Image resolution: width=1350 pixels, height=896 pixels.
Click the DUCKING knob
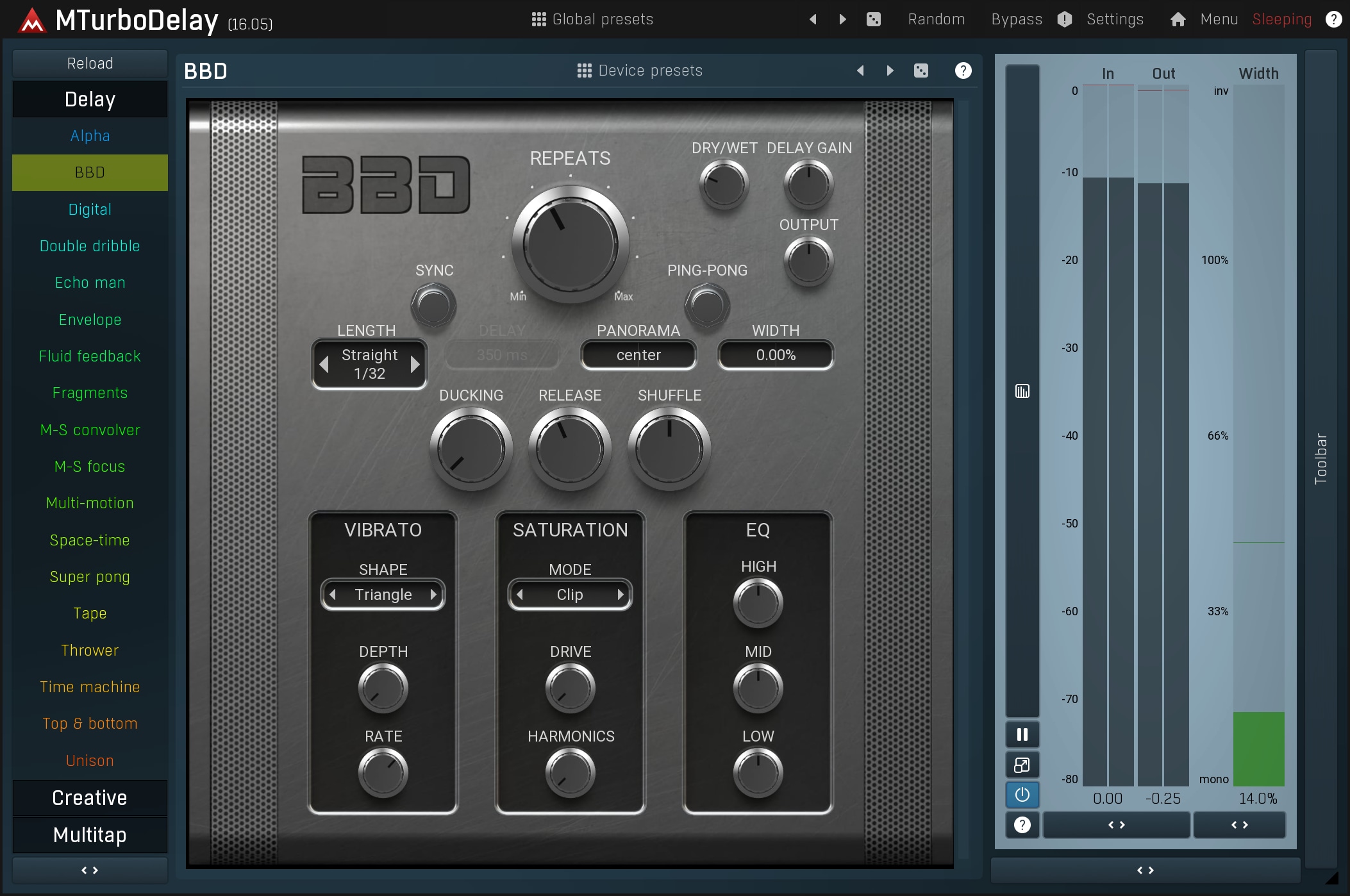pyautogui.click(x=471, y=449)
